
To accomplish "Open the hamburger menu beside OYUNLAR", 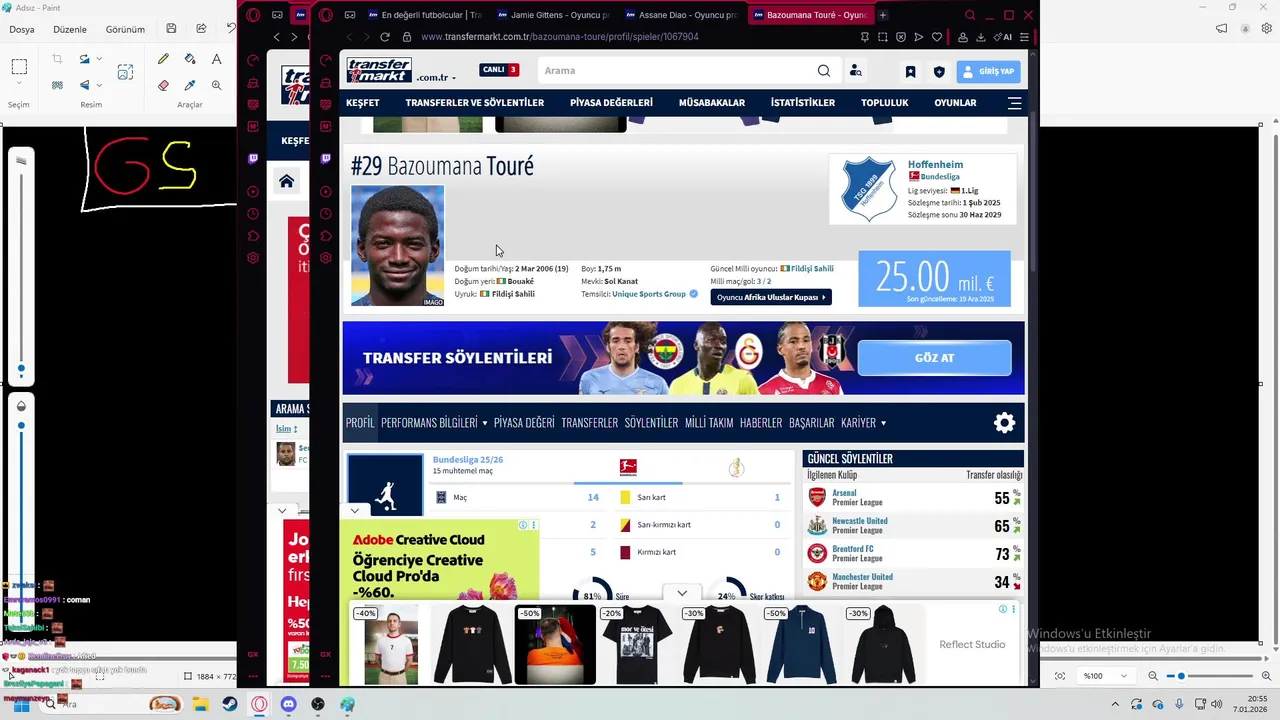I will 1015,103.
